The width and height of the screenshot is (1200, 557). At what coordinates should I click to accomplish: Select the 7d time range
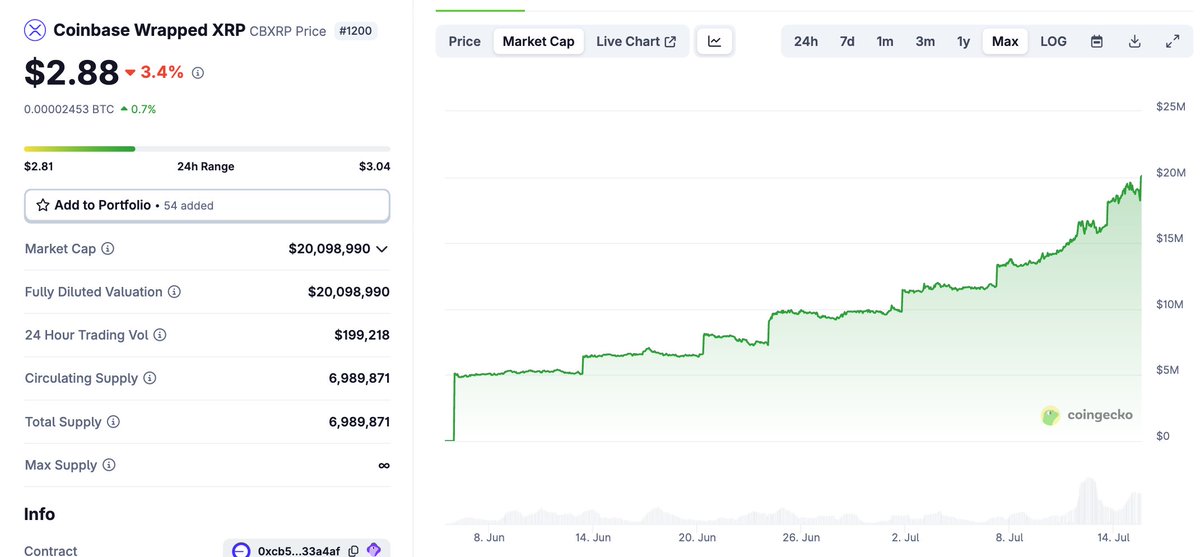[x=847, y=41]
